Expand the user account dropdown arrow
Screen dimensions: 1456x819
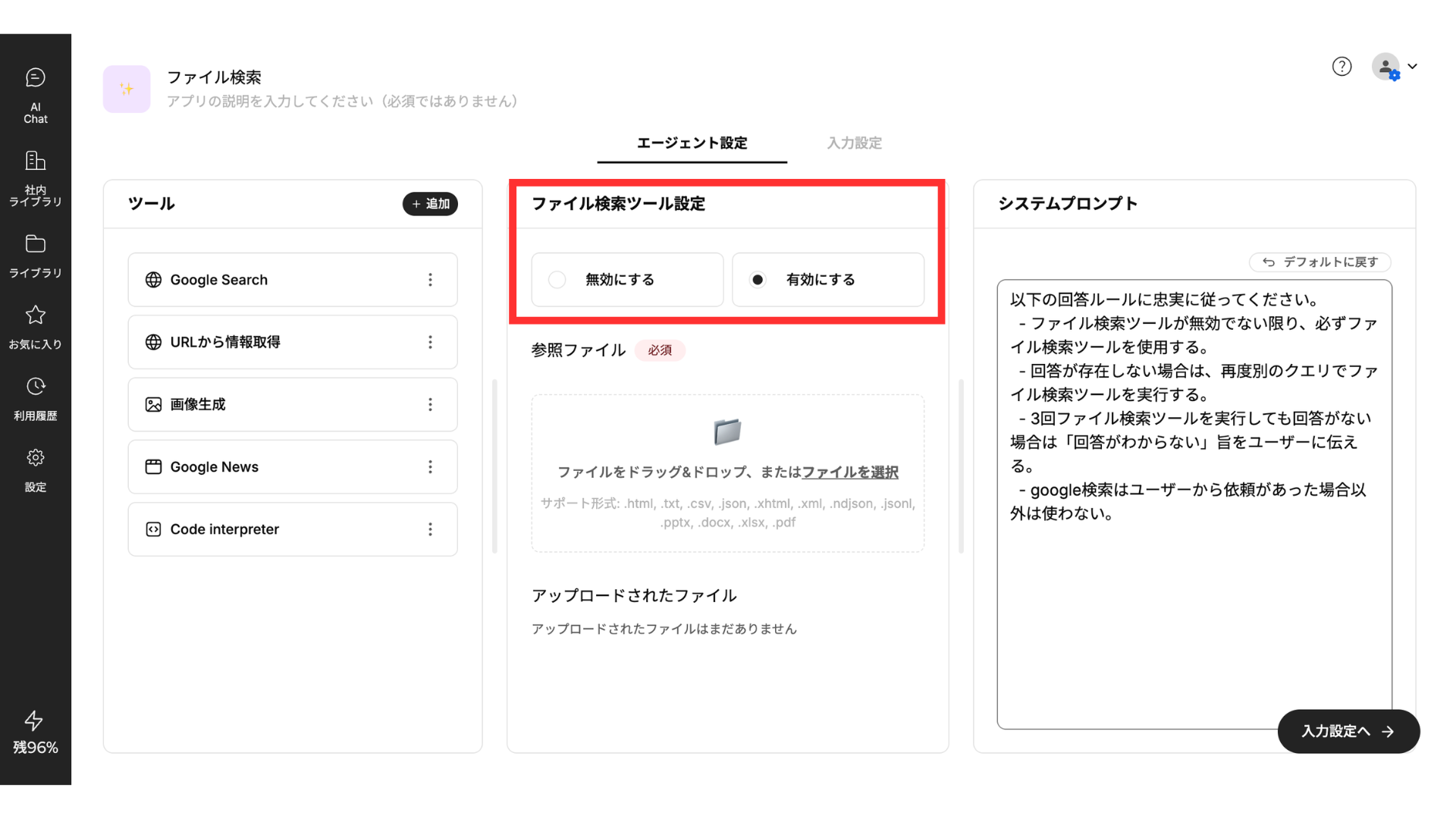tap(1412, 67)
